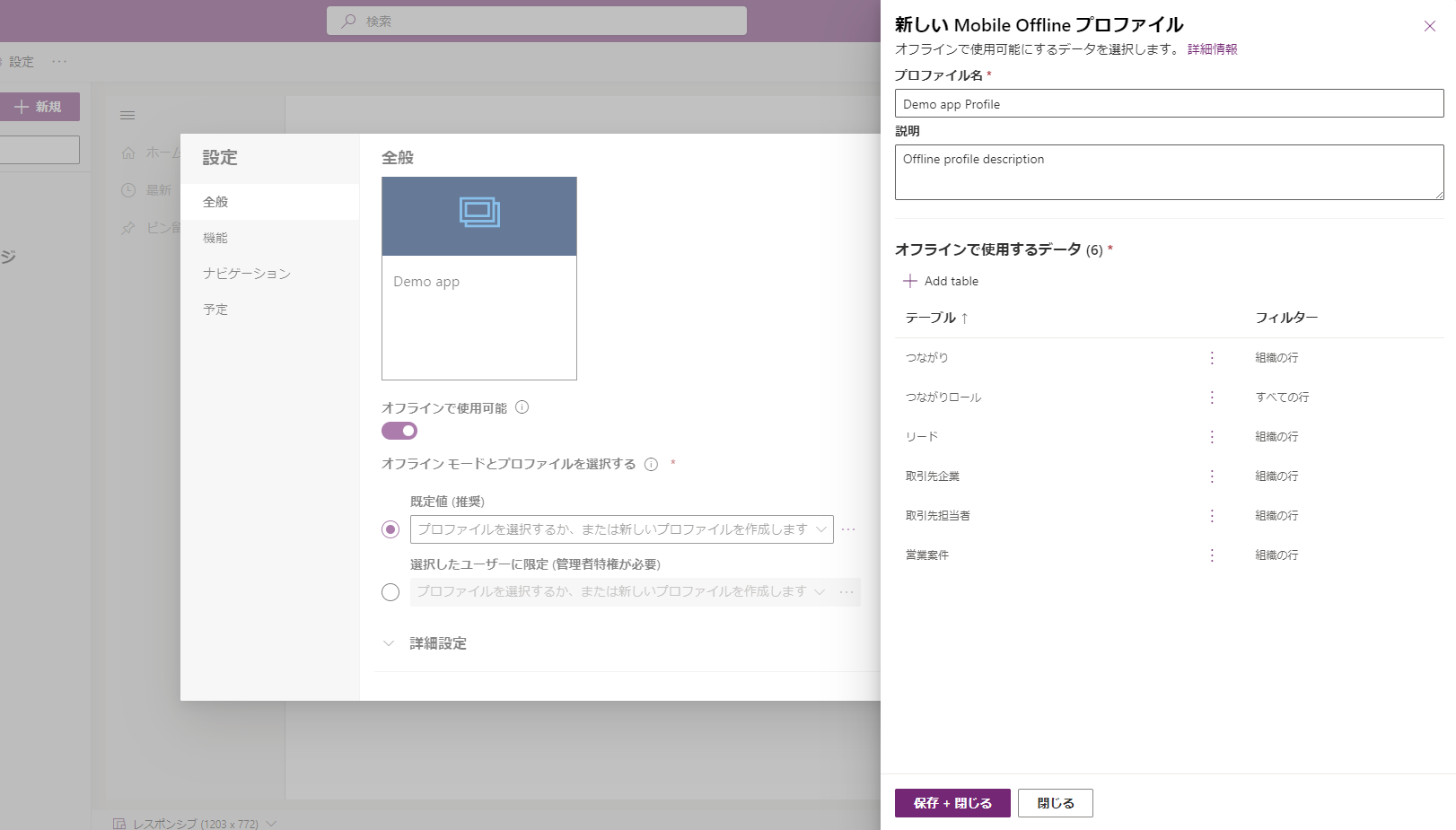The image size is (1456, 830).
Task: Click ellipsis next to 選択したユーザーに限定 dropdown
Action: pyautogui.click(x=846, y=592)
